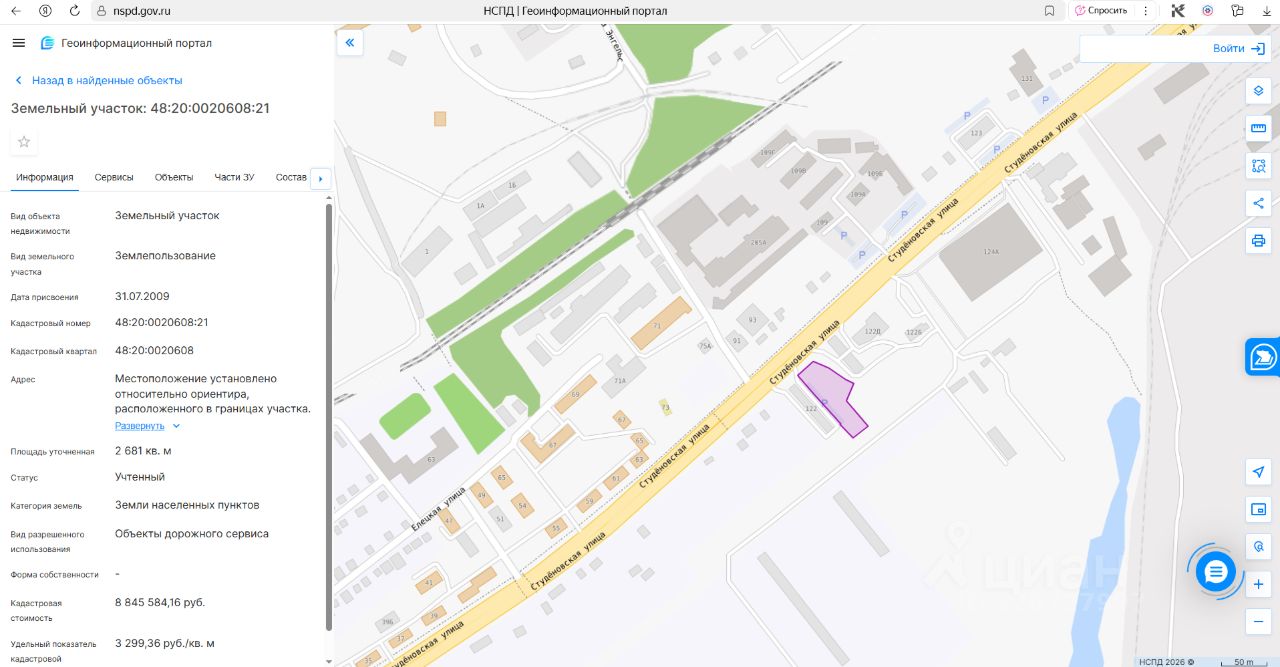Open the blue helper widget at right edge
The width and height of the screenshot is (1280, 667).
click(x=1263, y=357)
